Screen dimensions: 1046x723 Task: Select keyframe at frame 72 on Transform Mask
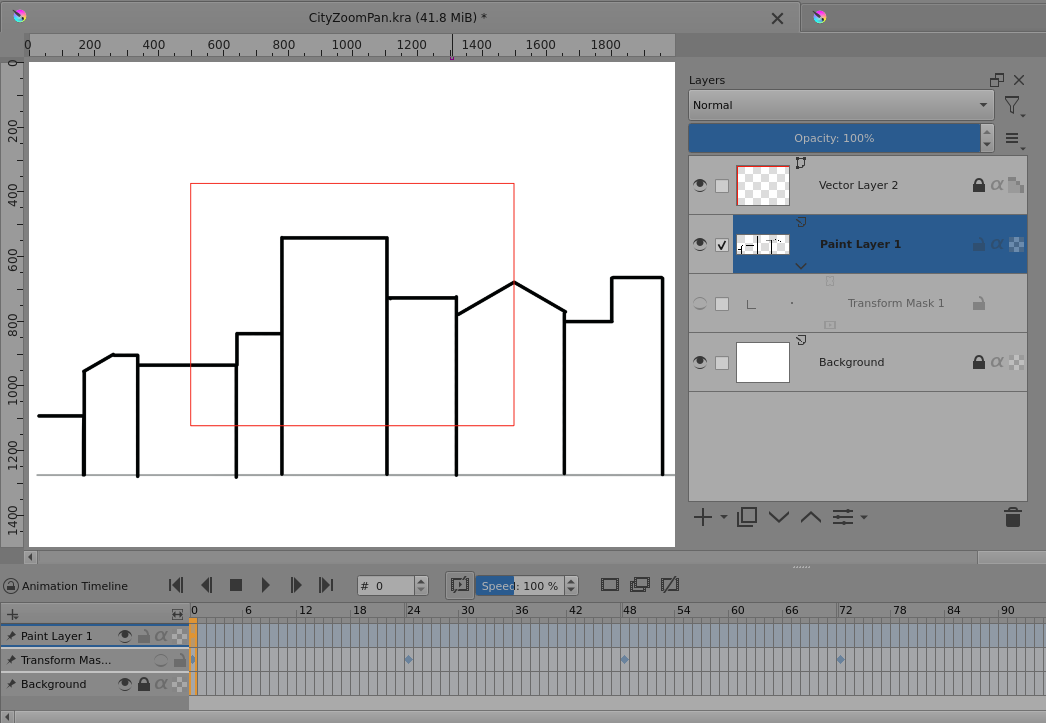(x=841, y=660)
